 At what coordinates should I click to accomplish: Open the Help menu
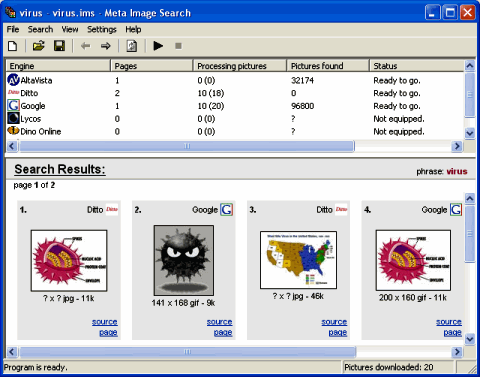click(x=133, y=29)
